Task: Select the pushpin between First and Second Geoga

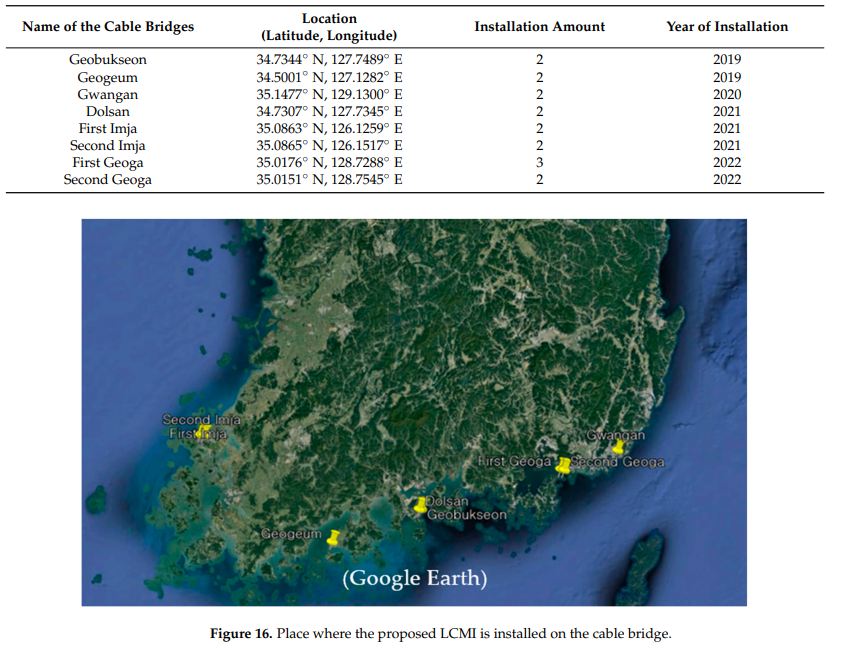Action: (564, 465)
